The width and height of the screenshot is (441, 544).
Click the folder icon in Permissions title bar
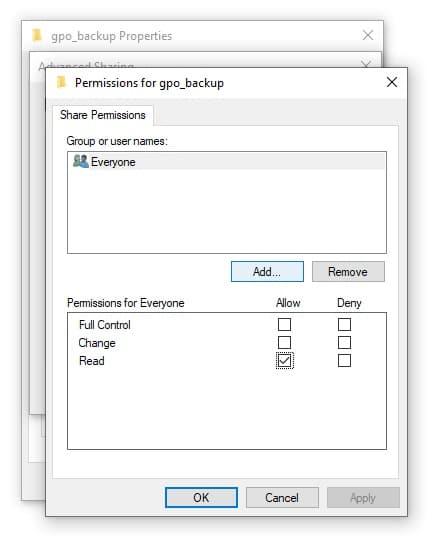click(61, 83)
